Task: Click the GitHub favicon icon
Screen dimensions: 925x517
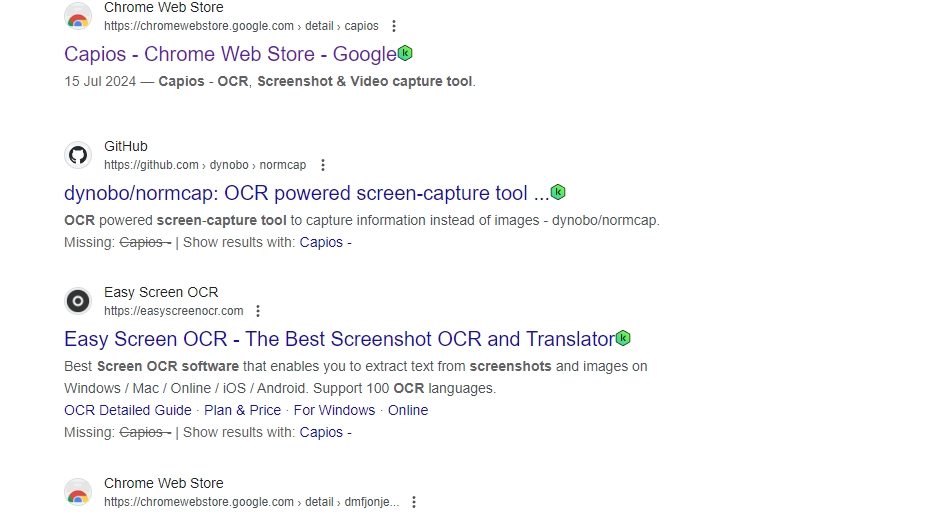Action: (x=78, y=155)
